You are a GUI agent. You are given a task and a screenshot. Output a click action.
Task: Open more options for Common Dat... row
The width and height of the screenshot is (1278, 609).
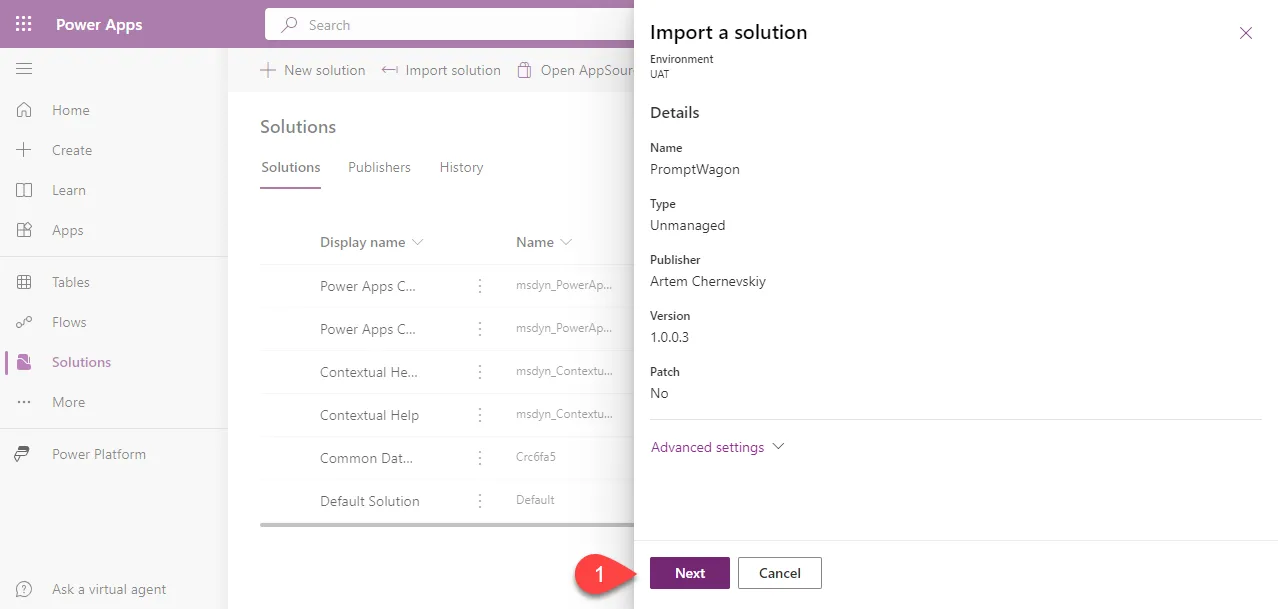(480, 458)
